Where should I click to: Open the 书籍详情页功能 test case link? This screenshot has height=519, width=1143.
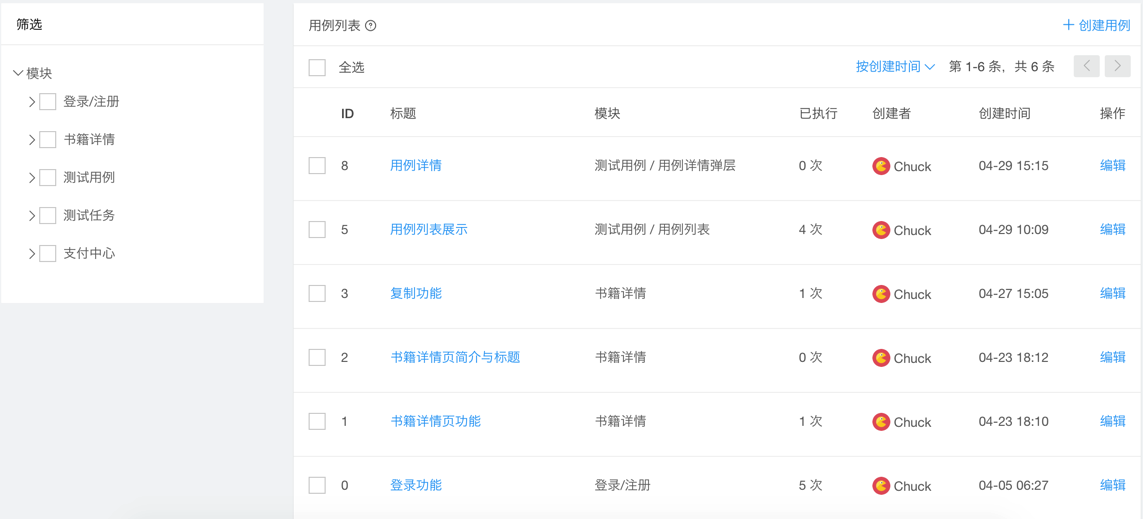tap(435, 421)
